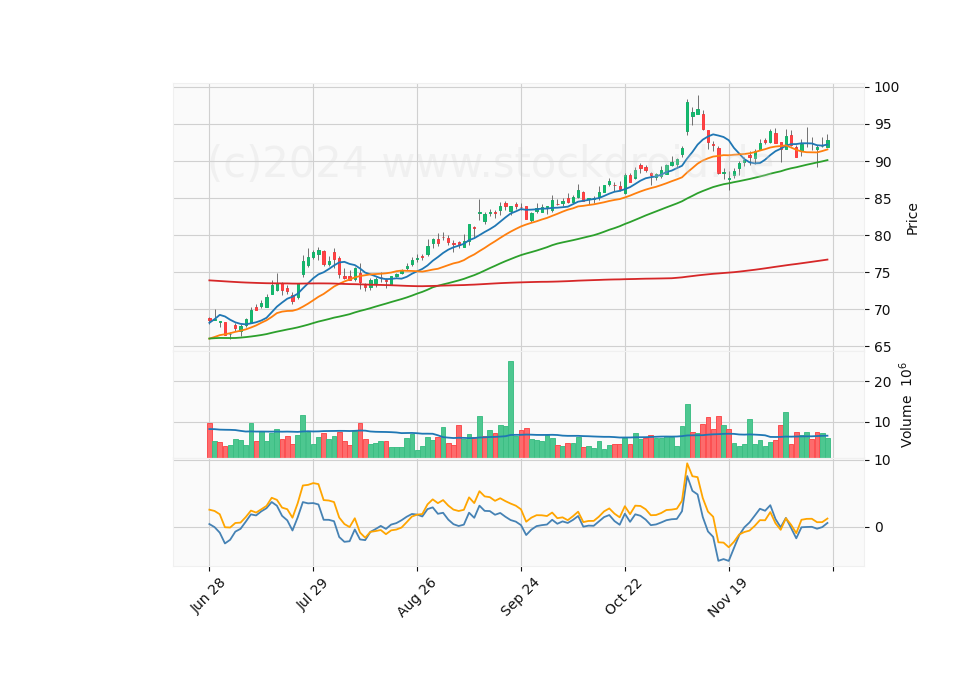Click the price axis value 85
Image resolution: width=960 pixels, height=690 pixels.
coord(883,199)
